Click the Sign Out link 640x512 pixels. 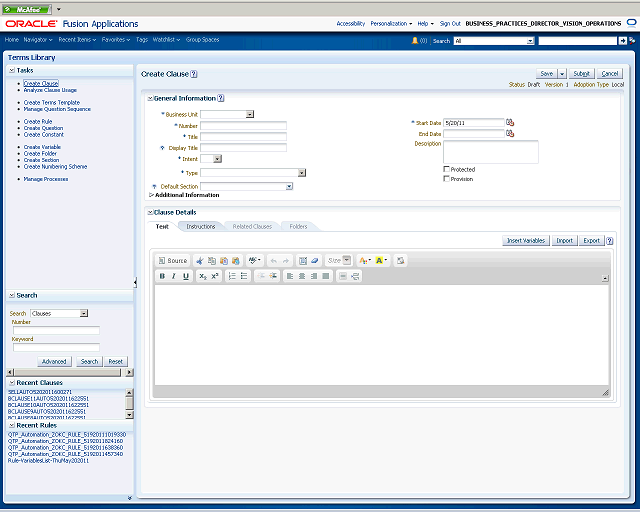coord(450,24)
